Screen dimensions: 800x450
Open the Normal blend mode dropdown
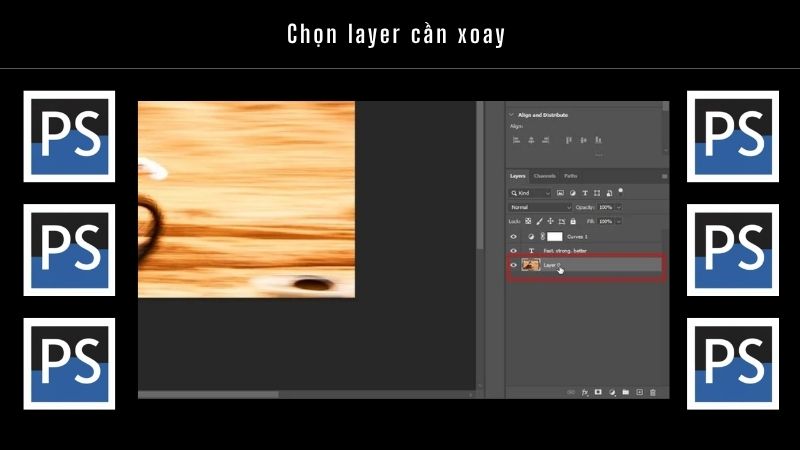(540, 207)
